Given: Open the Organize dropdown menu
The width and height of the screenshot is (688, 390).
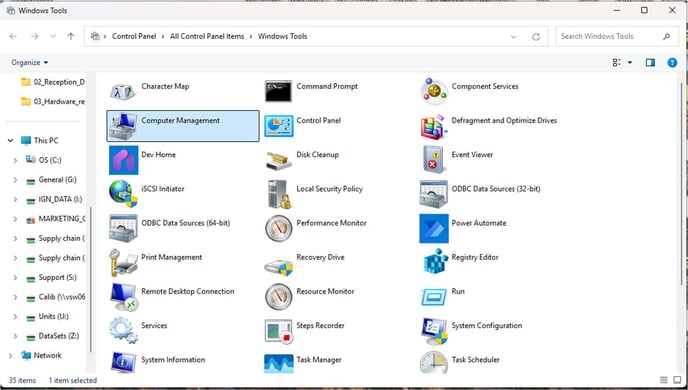Looking at the screenshot, I should (29, 63).
